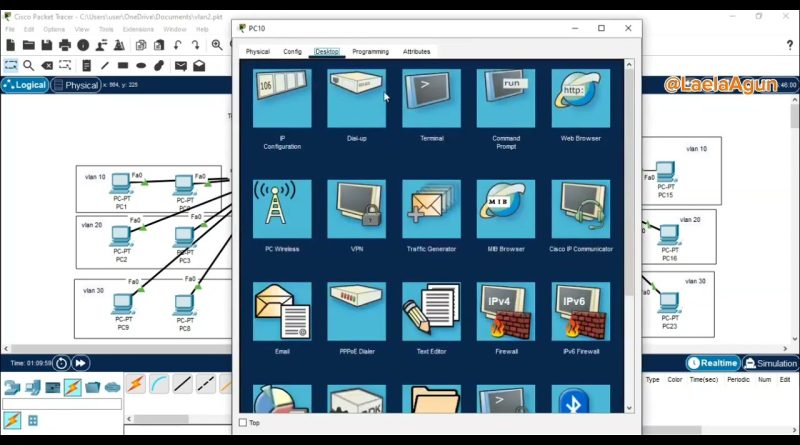This screenshot has width=800, height=445.
Task: Click the workspace horizontal scrollbar left arrow
Action: pyautogui.click(x=6, y=349)
